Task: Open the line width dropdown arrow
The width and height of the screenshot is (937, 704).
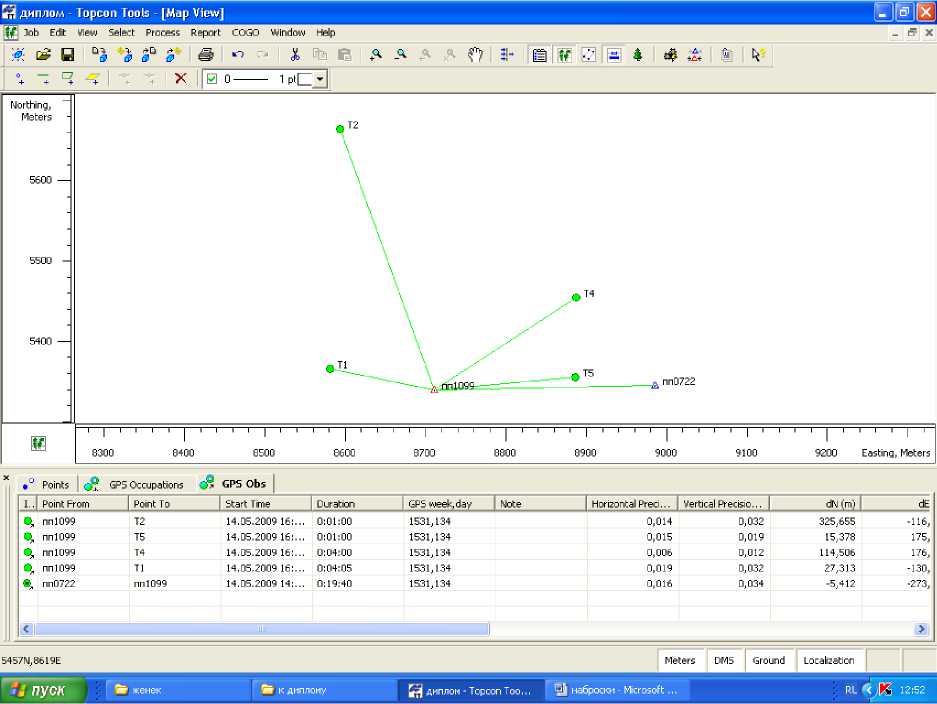Action: [320, 79]
